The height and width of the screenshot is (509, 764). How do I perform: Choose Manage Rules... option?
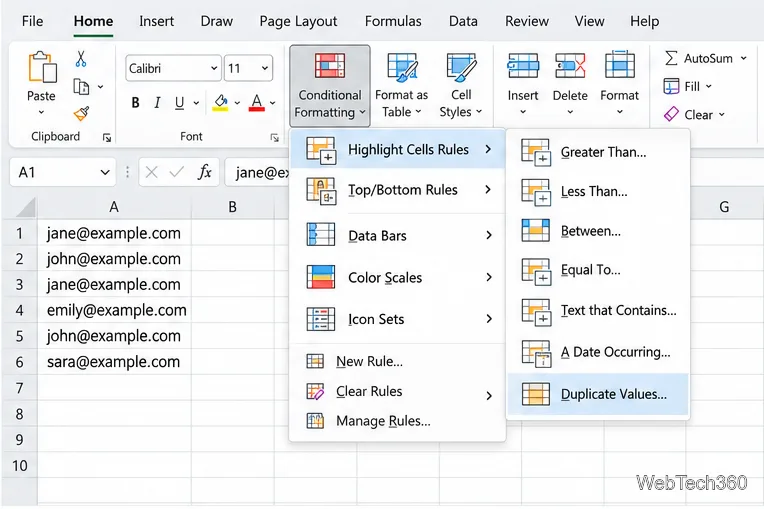point(398,420)
